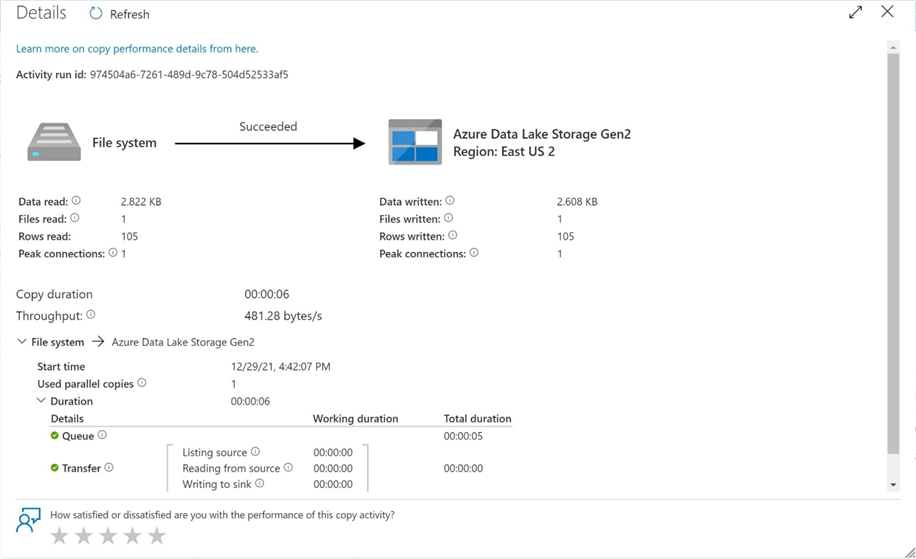Click the info icon next to Data read

pos(76,201)
